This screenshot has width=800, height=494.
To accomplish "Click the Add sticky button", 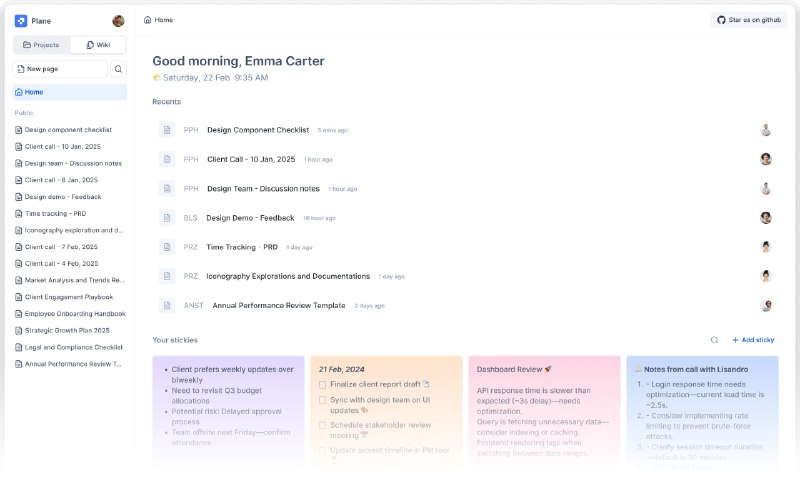I will pyautogui.click(x=753, y=340).
